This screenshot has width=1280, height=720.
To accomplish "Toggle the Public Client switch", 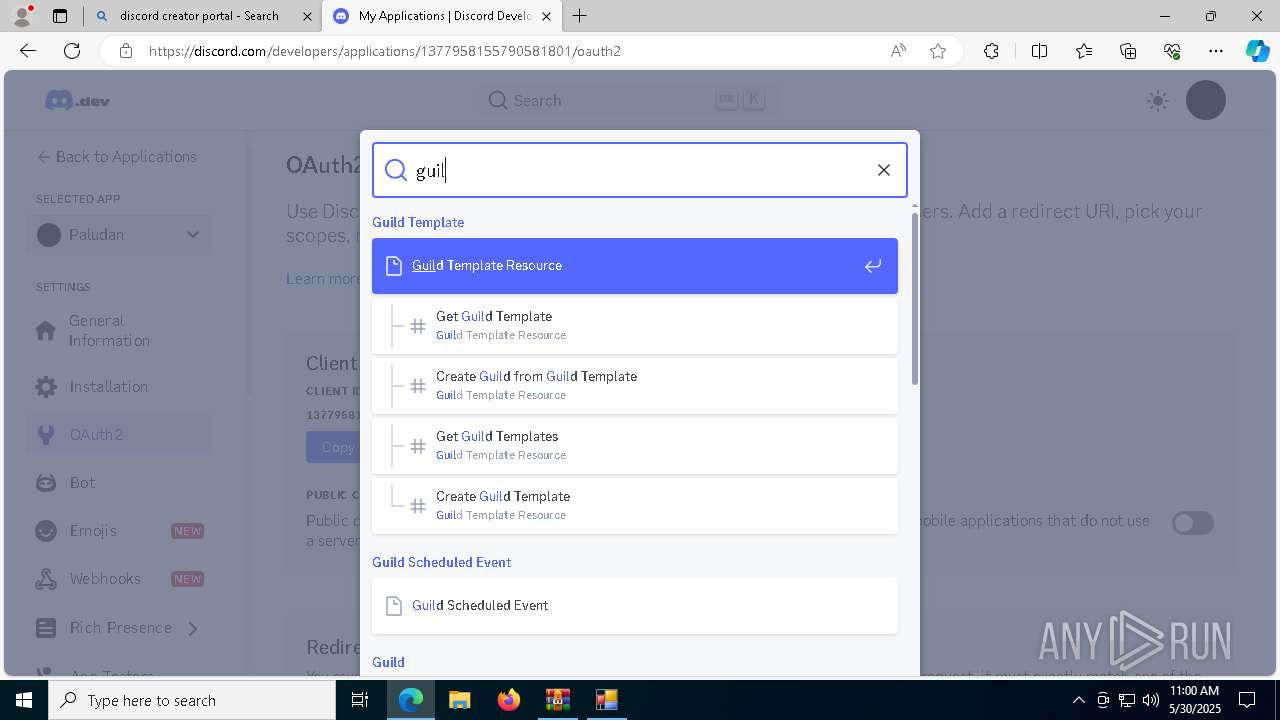I will 1193,523.
